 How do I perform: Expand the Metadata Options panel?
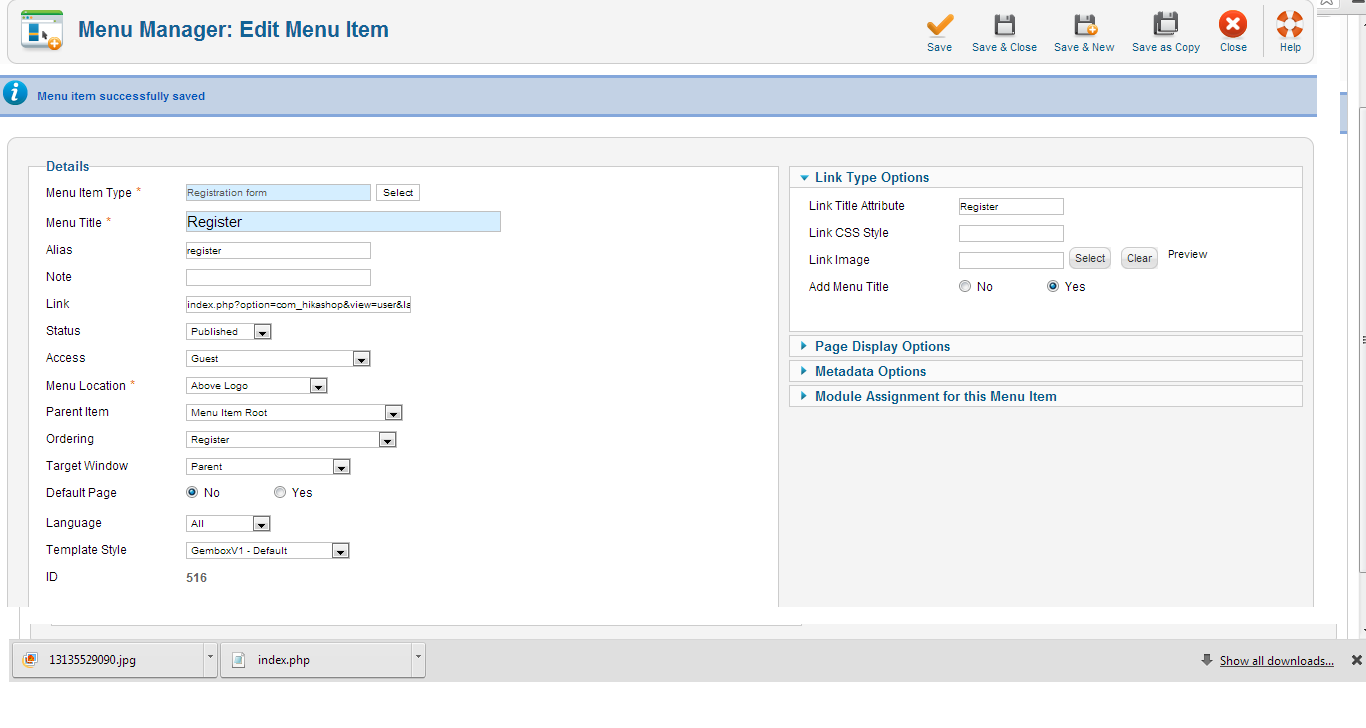(1046, 371)
